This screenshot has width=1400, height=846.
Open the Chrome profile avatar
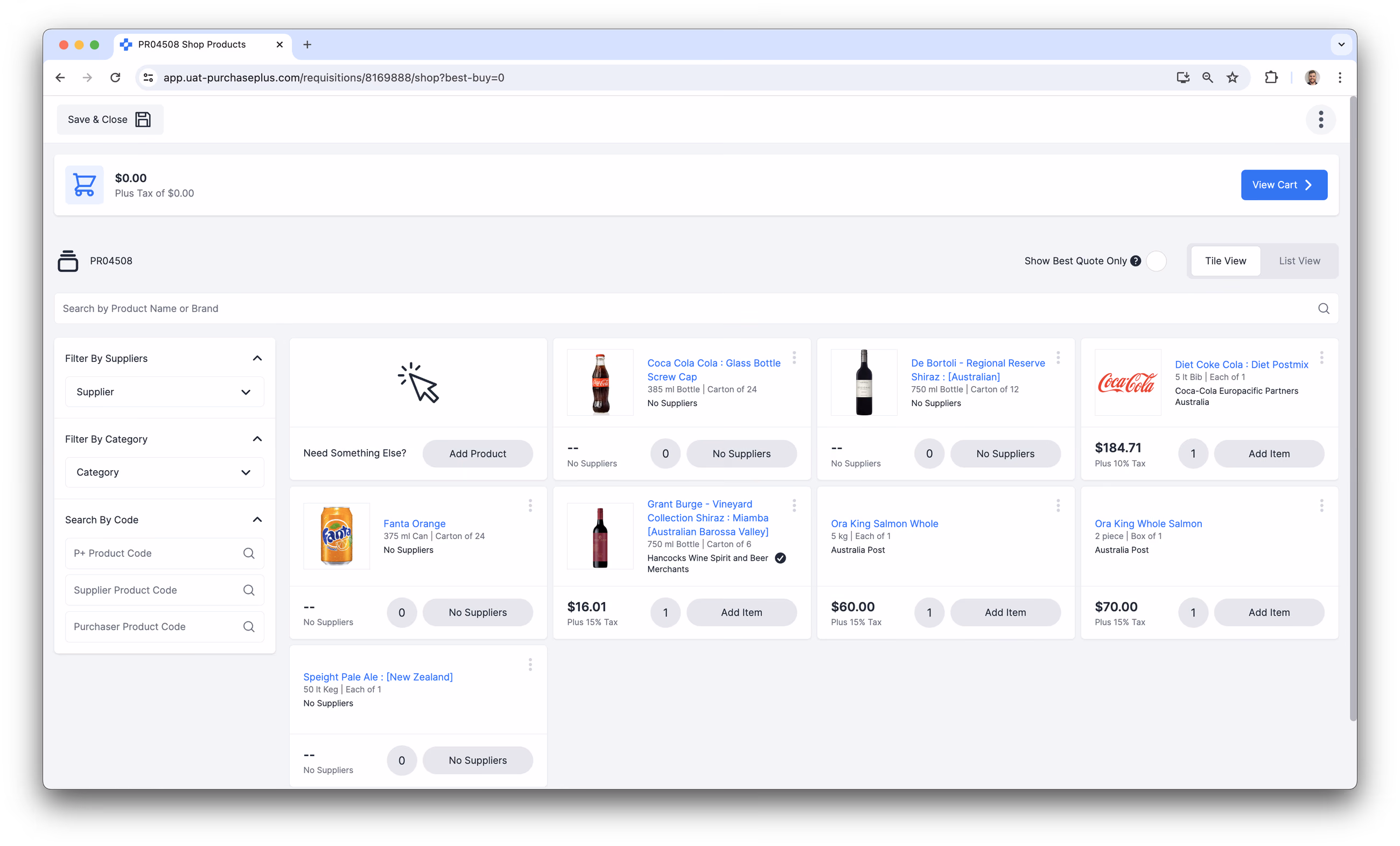(1312, 77)
